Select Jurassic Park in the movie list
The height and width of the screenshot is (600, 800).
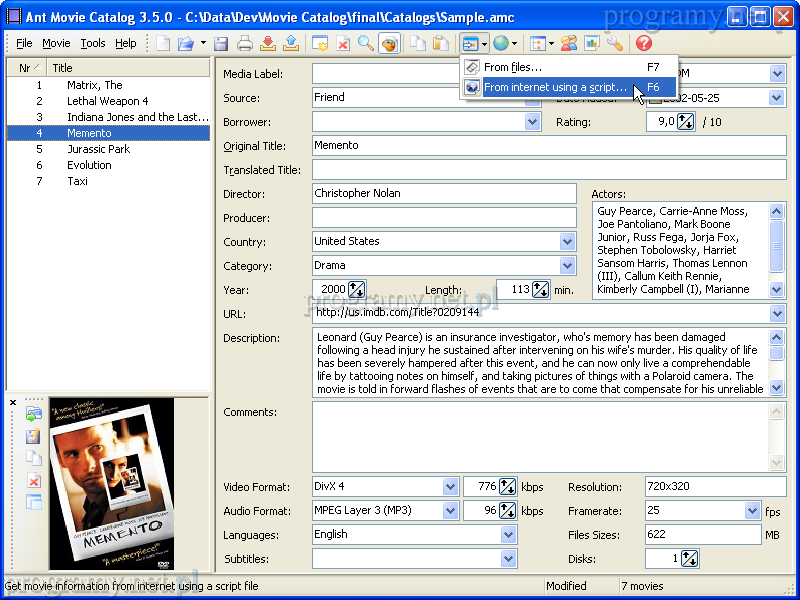tap(98, 149)
